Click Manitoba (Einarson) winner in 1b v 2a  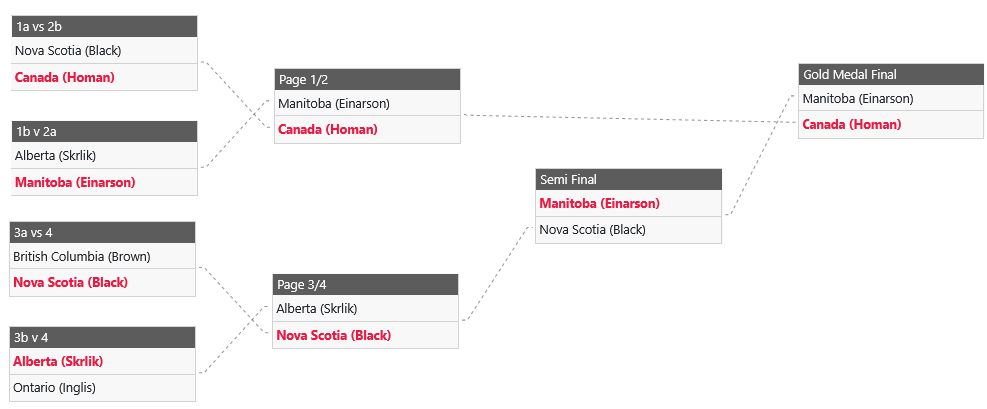click(75, 182)
